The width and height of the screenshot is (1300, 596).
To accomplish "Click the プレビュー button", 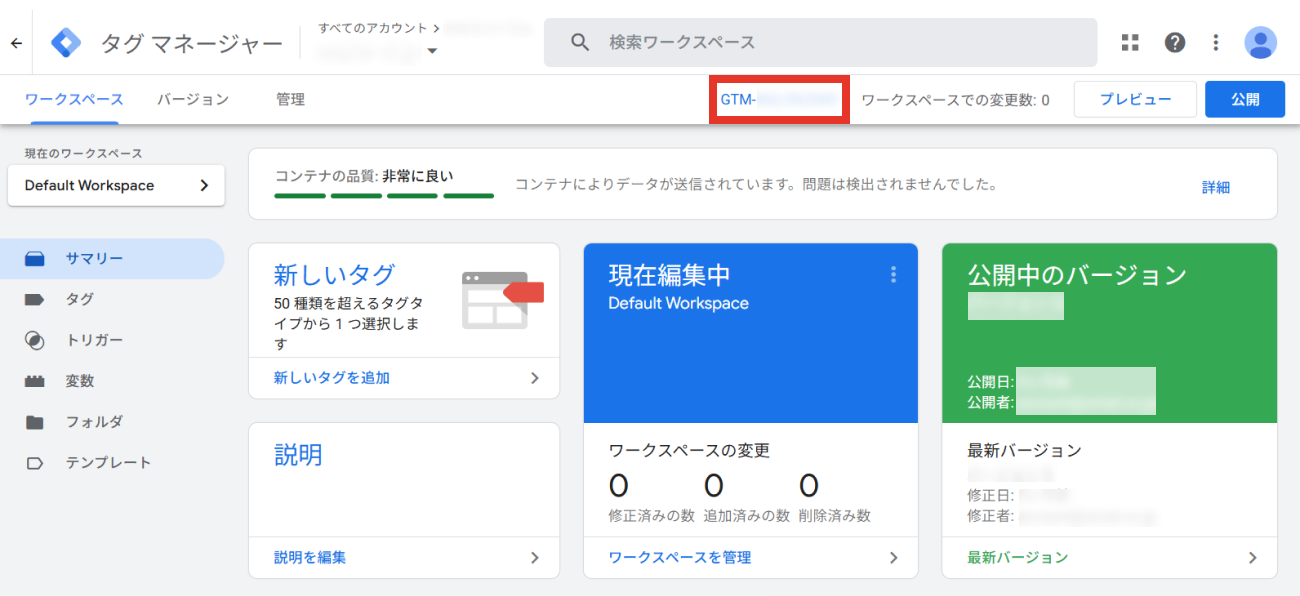I will [x=1135, y=100].
